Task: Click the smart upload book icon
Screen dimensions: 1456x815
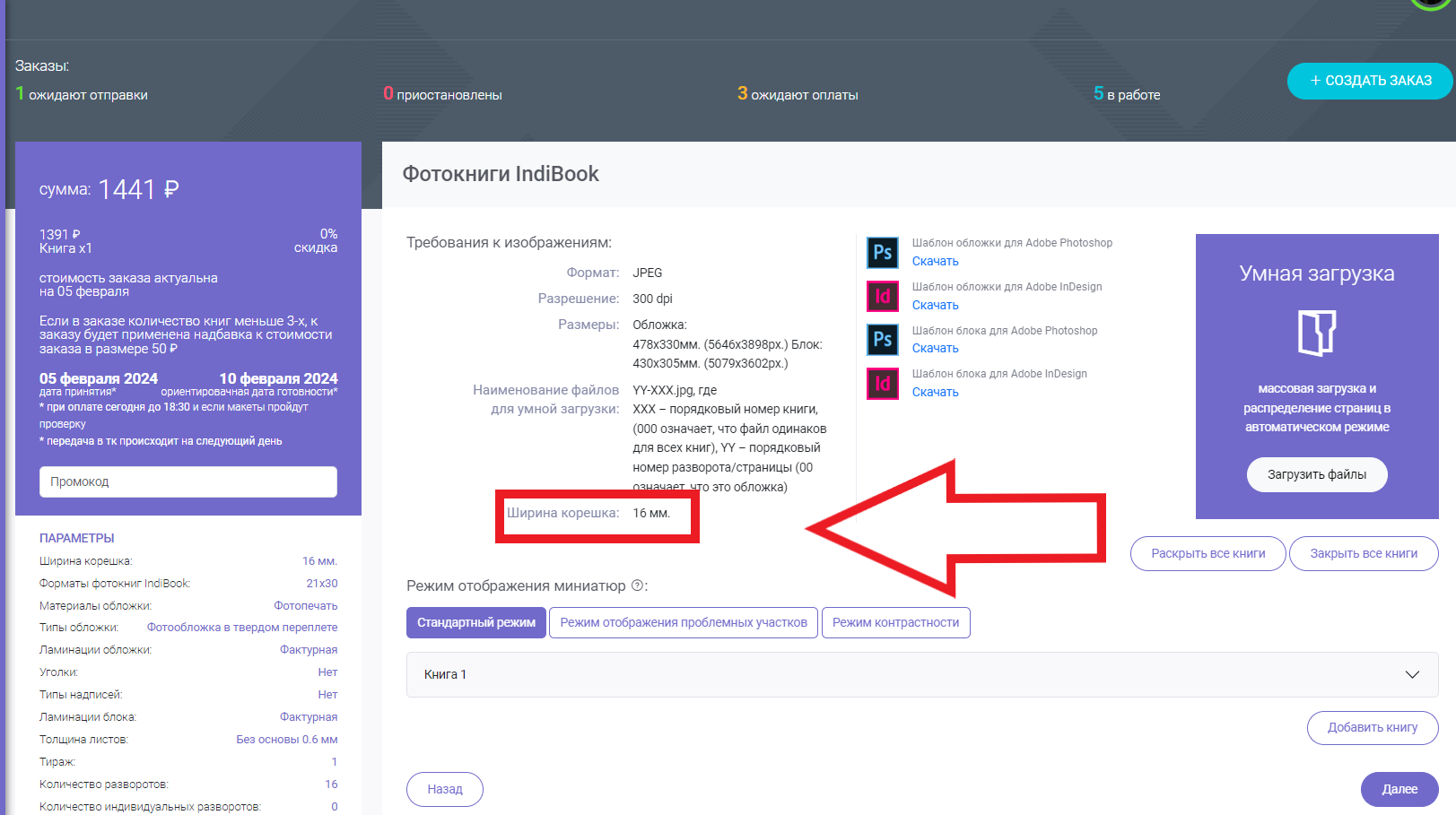Action: pos(1316,333)
